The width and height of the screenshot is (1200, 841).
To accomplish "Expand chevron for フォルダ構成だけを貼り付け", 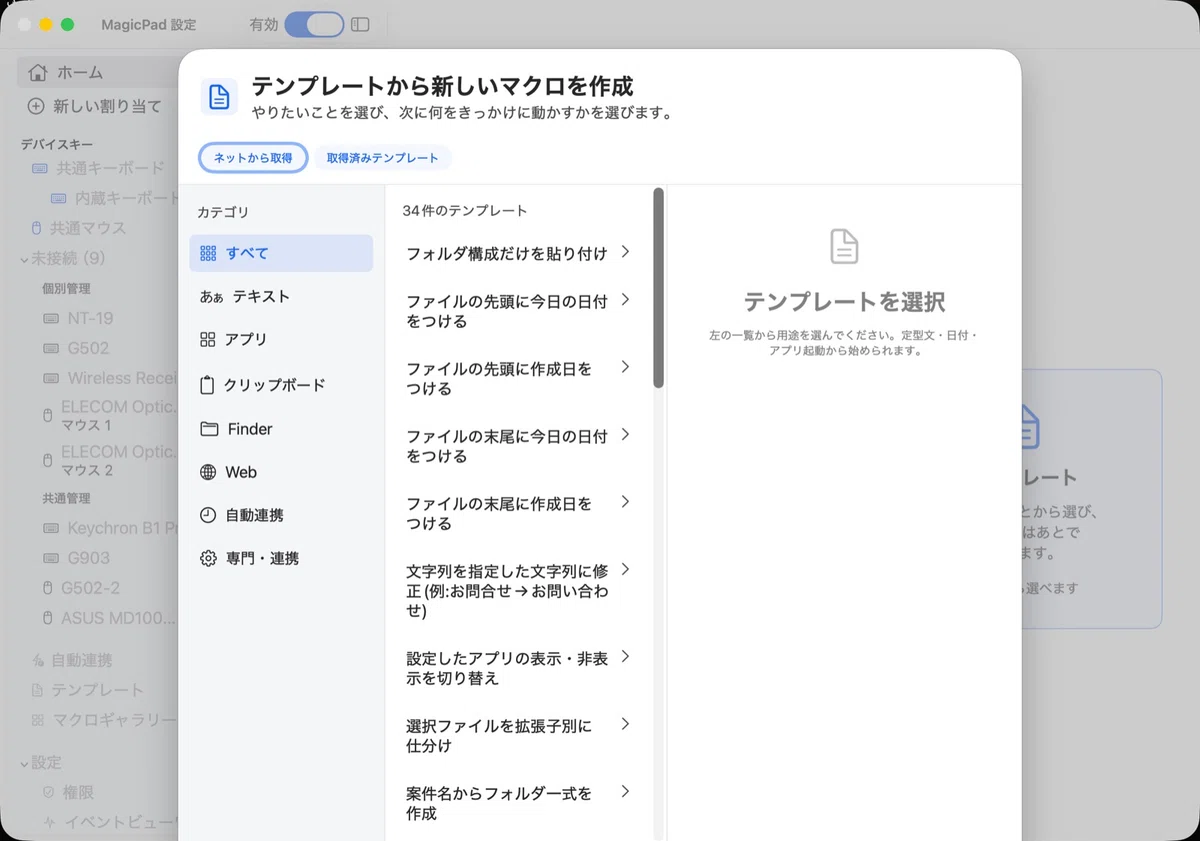I will coord(625,252).
